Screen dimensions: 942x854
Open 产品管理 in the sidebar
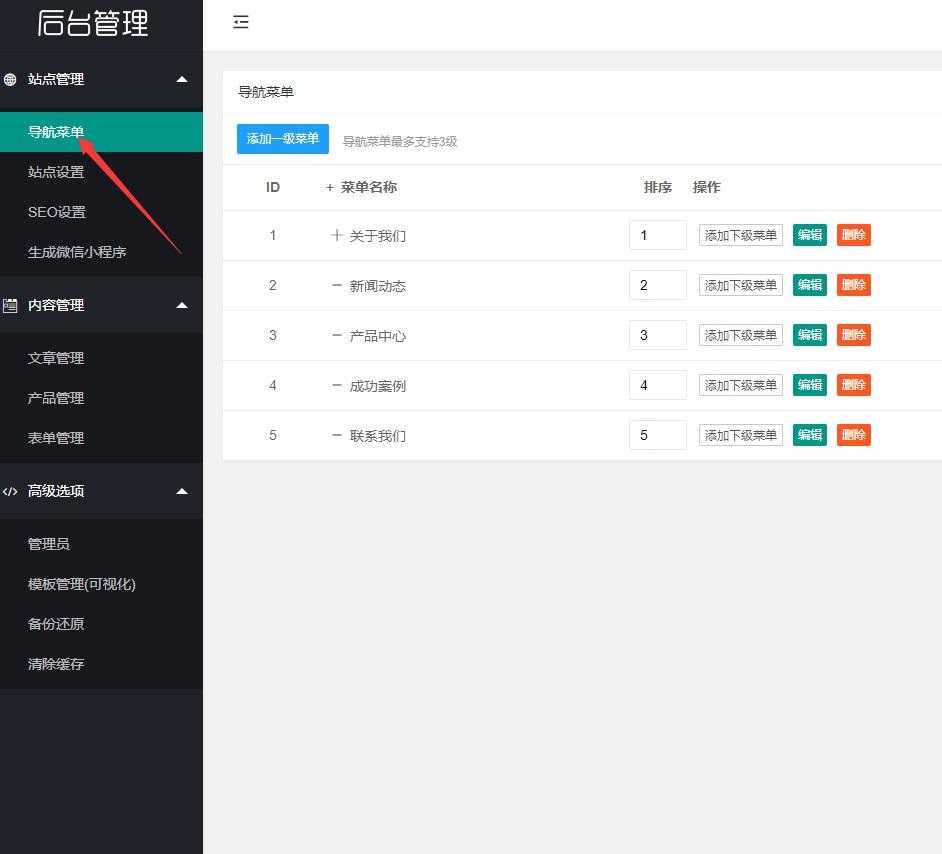click(102, 398)
